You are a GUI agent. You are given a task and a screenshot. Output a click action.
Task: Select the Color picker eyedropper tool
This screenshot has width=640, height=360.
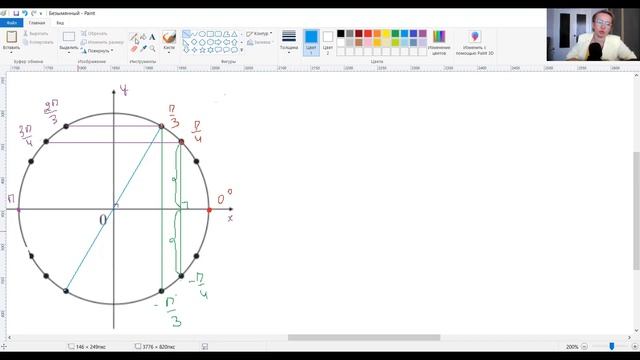pos(143,49)
